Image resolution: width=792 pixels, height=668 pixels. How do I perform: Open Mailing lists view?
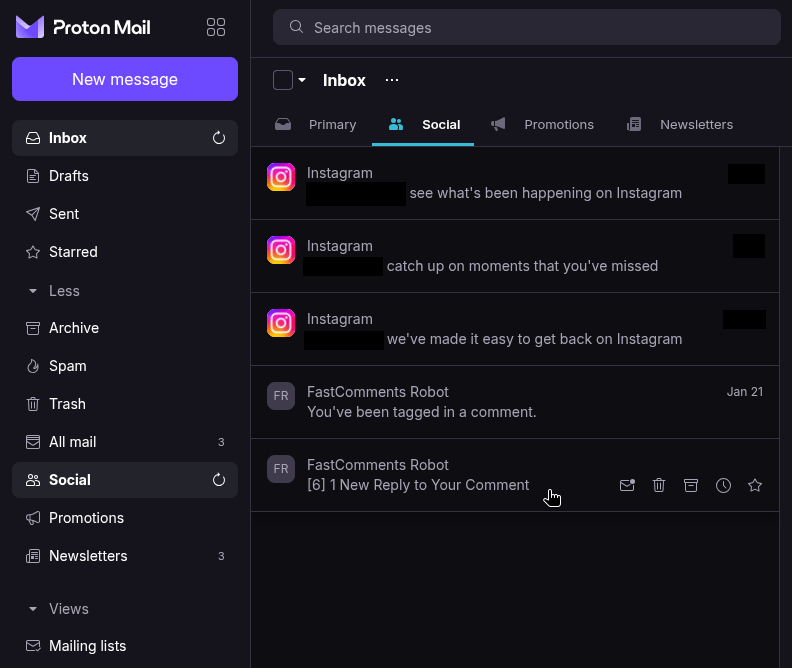coord(125,646)
